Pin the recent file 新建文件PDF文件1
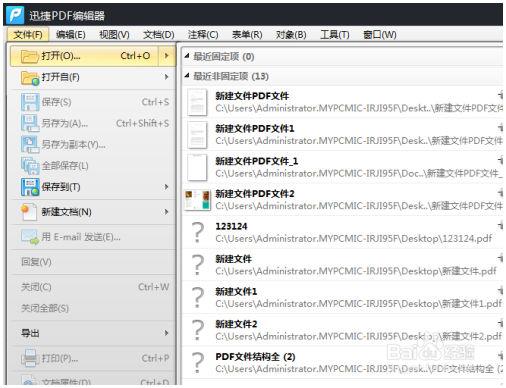 tap(500, 128)
